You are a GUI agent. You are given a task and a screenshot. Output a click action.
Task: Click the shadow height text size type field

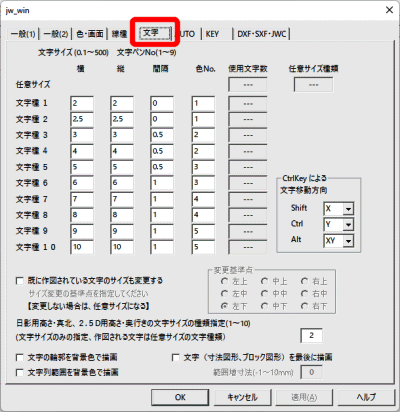(x=311, y=336)
